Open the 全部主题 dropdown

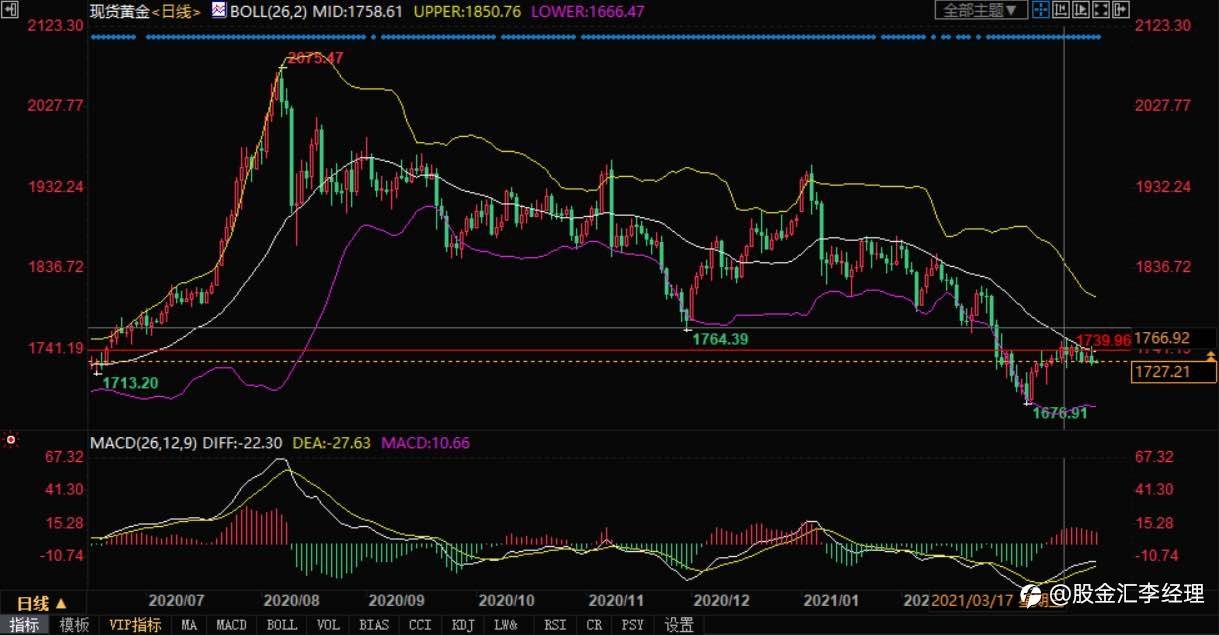982,10
